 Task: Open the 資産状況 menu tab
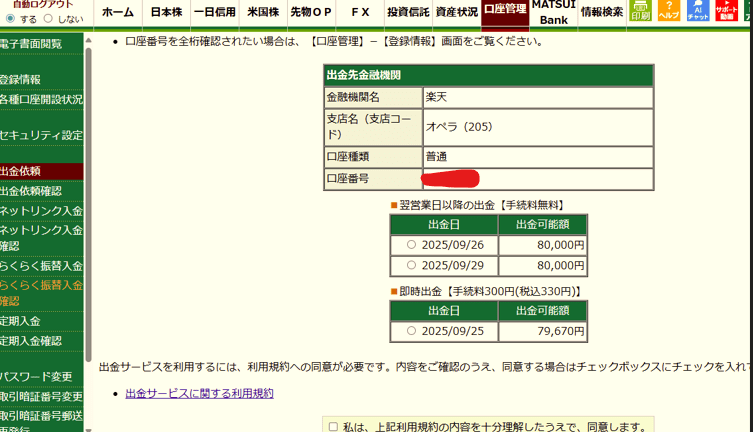coord(457,12)
